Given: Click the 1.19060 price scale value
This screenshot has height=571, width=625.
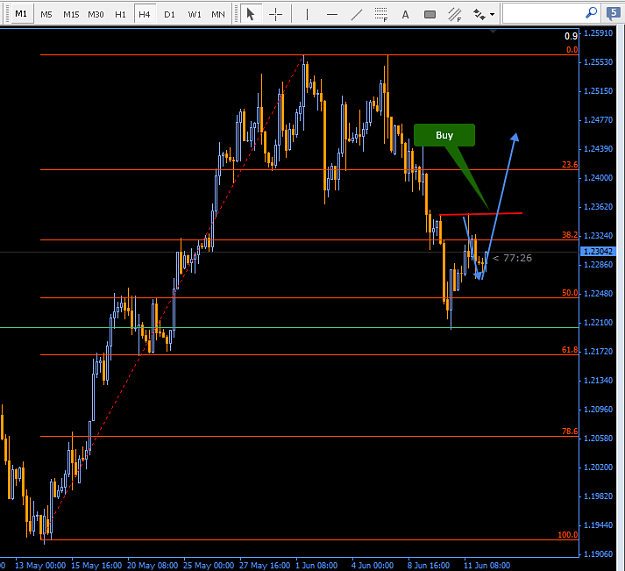Looking at the screenshot, I should point(598,554).
